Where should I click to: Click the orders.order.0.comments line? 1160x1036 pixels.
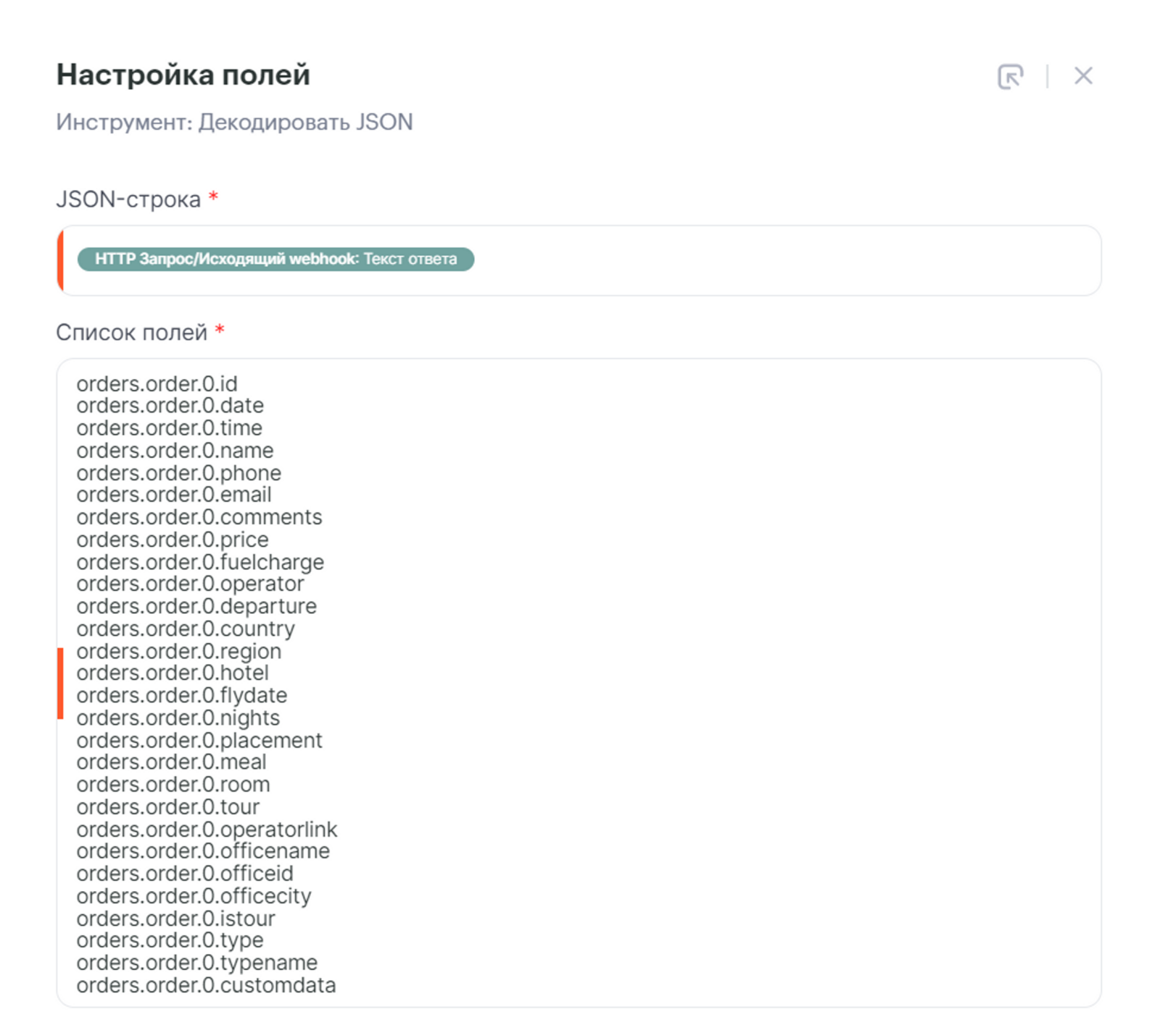(199, 517)
